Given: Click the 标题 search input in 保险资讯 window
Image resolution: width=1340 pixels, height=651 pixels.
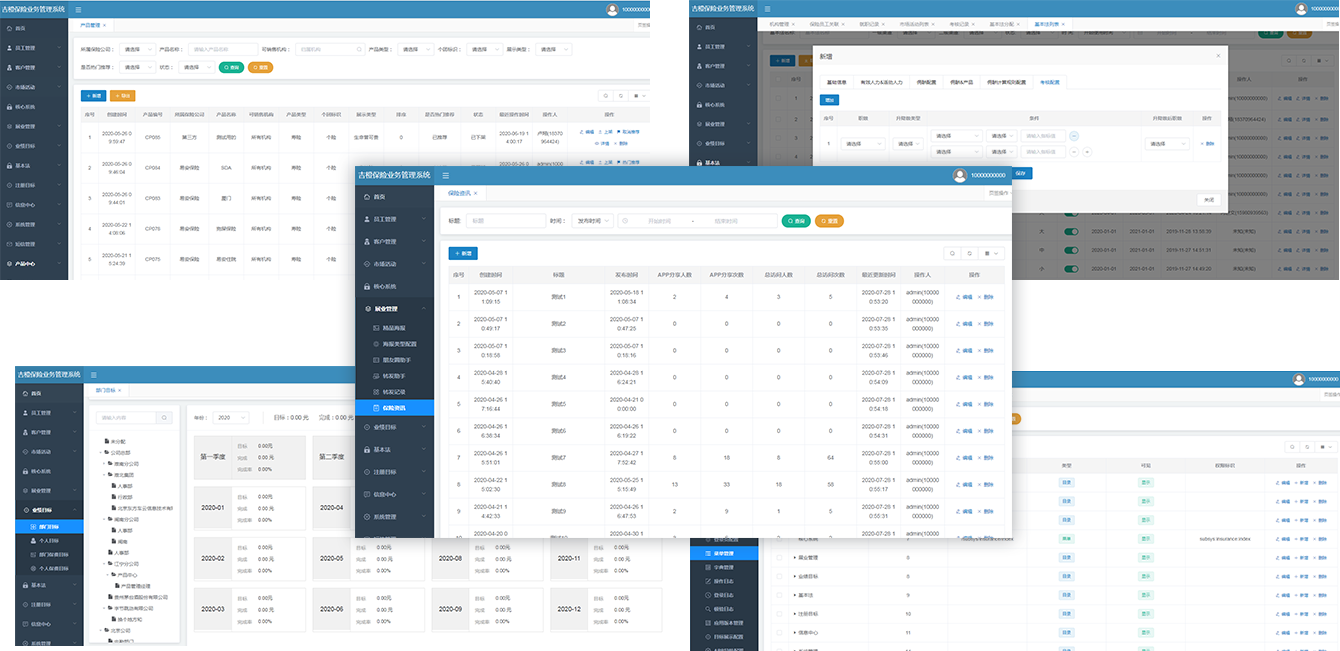Looking at the screenshot, I should point(506,221).
